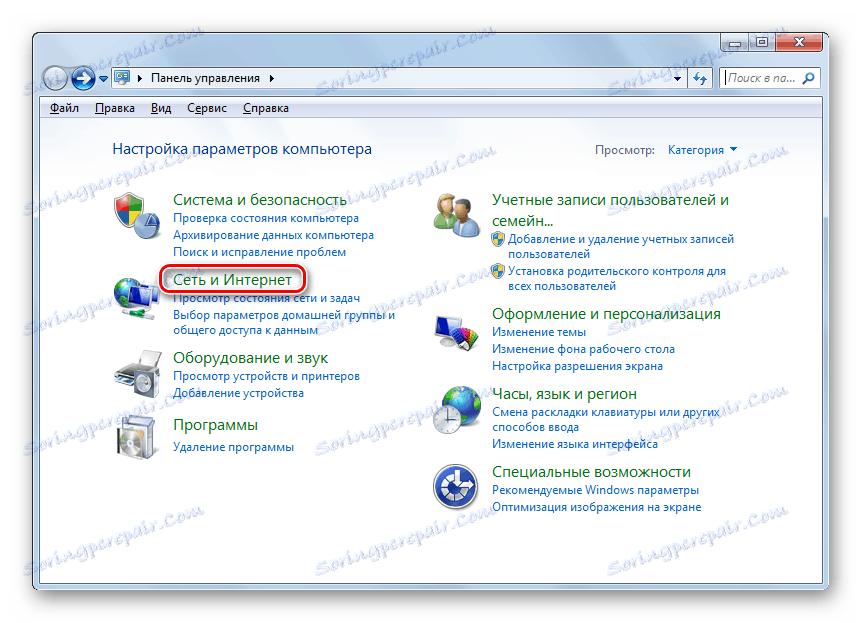Click Просмотр состояния сети и задач link
862x623 pixels.
(267, 299)
